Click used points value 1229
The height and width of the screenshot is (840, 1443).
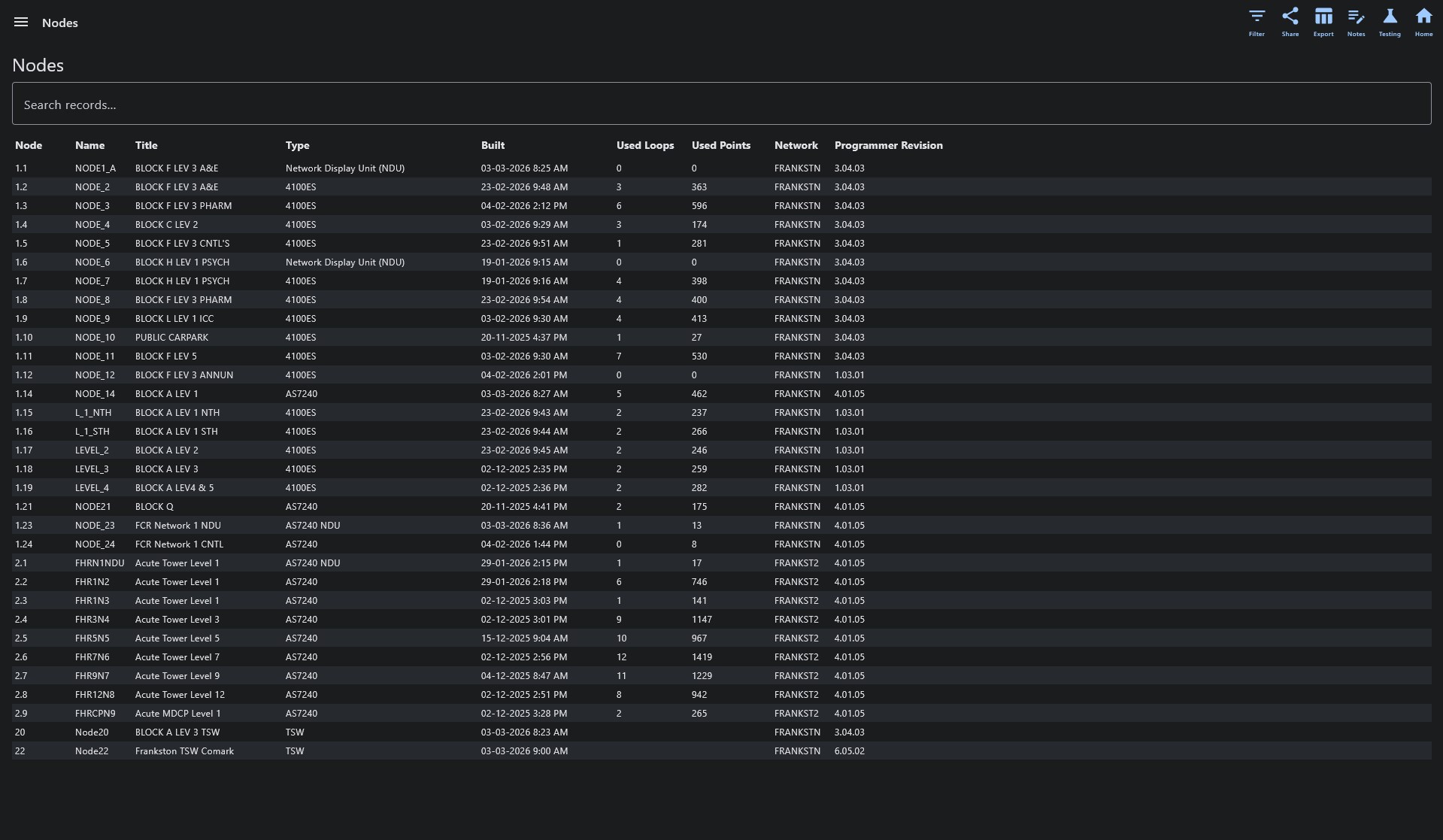click(702, 676)
